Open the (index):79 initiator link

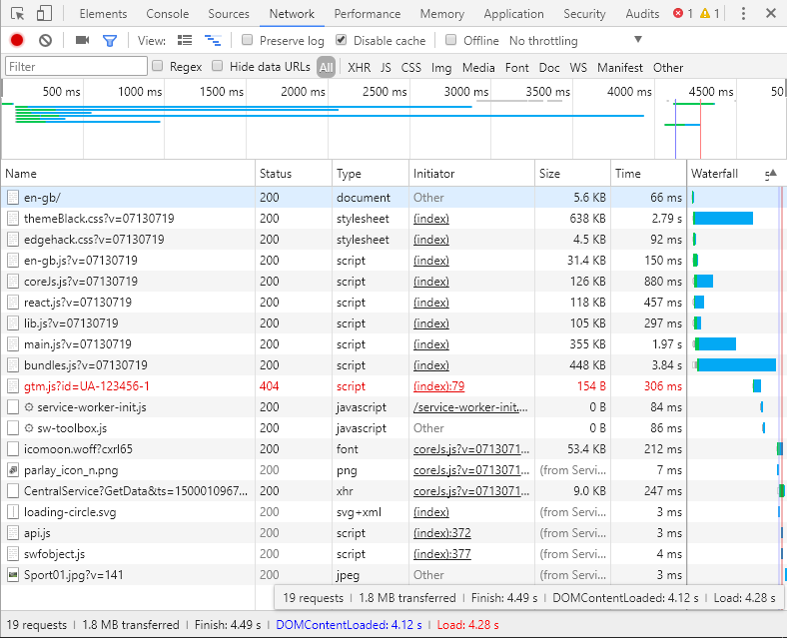(x=439, y=386)
